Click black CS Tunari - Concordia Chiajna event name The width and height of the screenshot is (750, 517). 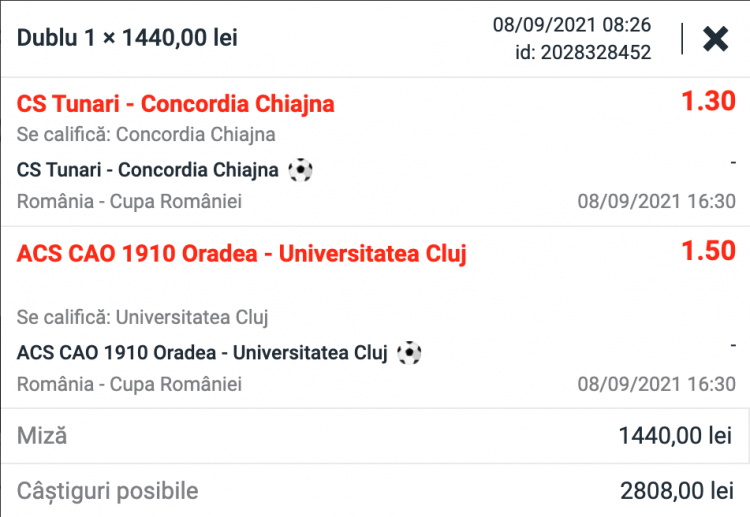(x=148, y=170)
